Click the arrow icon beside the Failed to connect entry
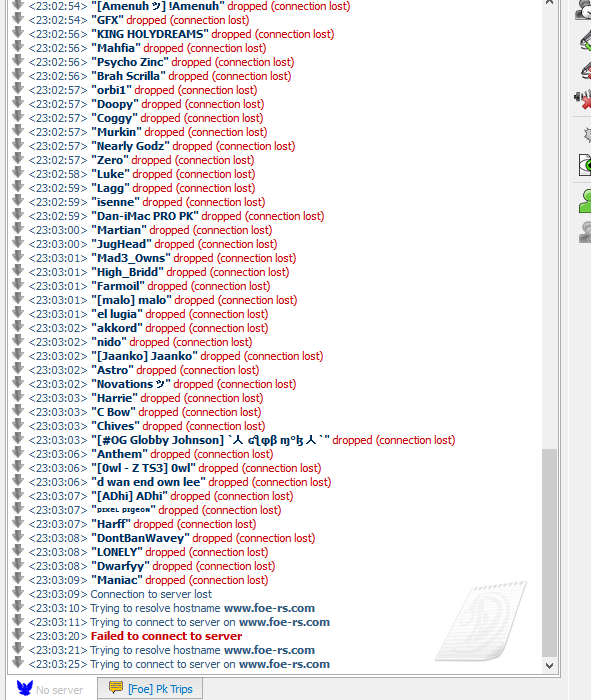 (18, 634)
